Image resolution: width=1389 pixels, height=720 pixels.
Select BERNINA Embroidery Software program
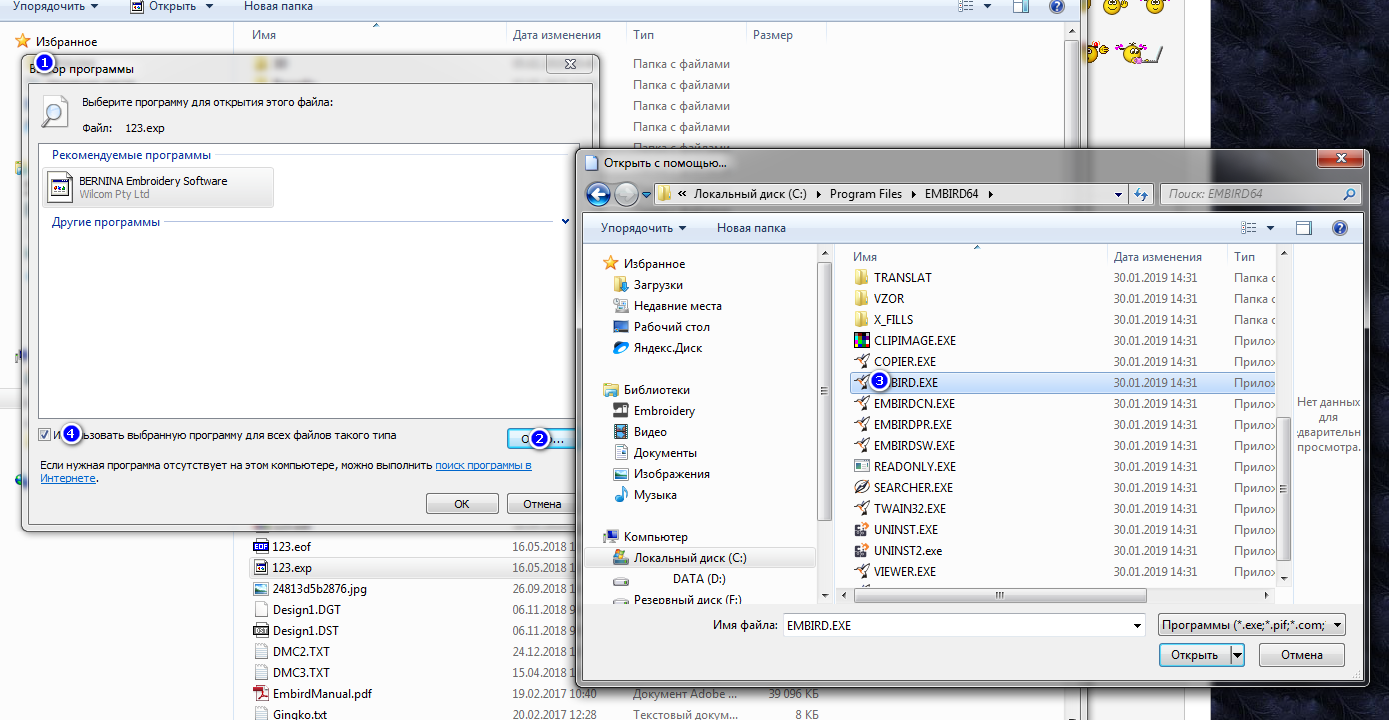click(158, 187)
